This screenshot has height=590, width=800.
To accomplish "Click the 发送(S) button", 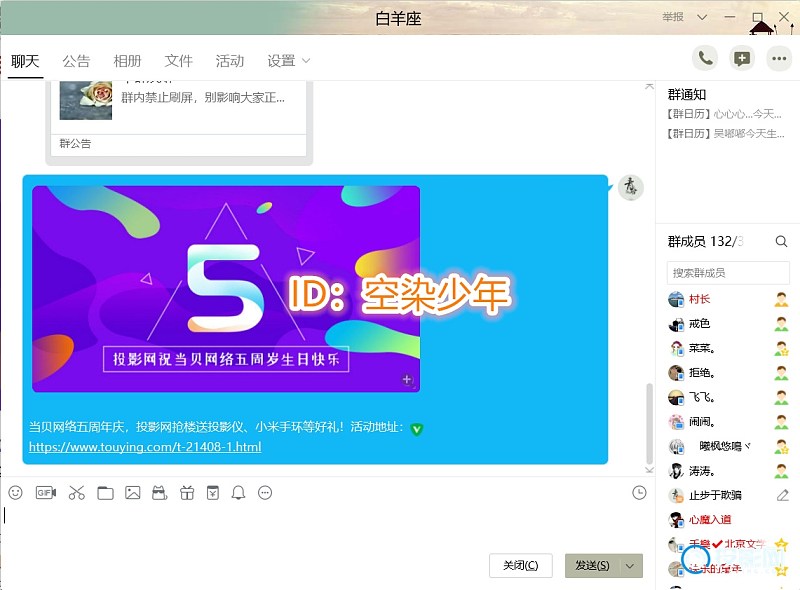I will point(592,566).
